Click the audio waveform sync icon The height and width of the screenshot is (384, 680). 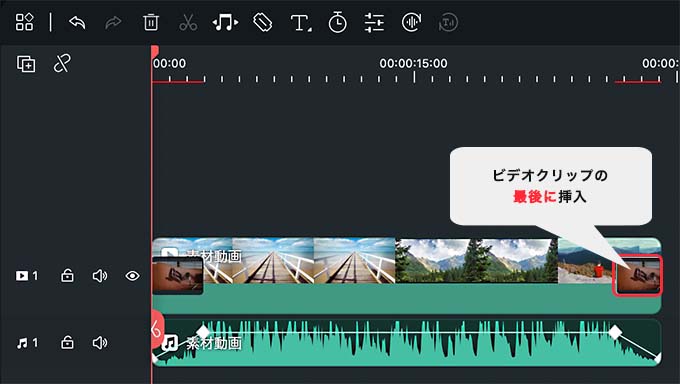click(411, 22)
